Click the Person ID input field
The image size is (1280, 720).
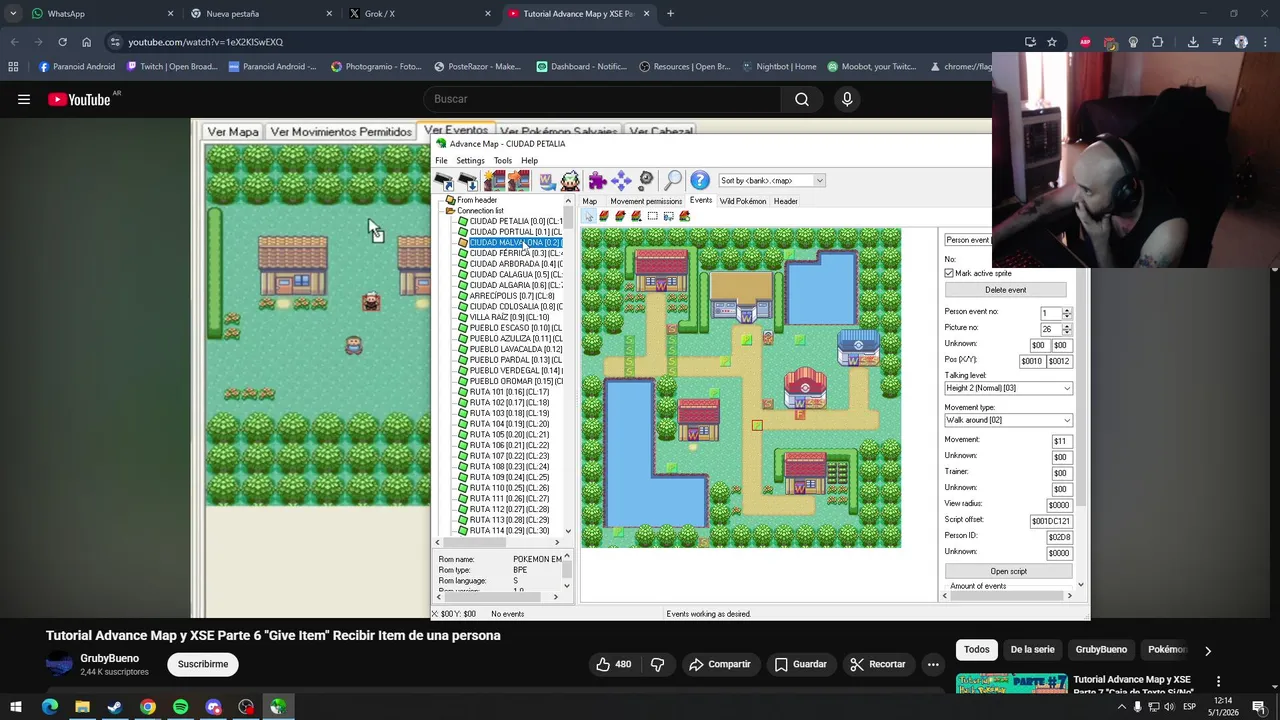coord(1059,537)
